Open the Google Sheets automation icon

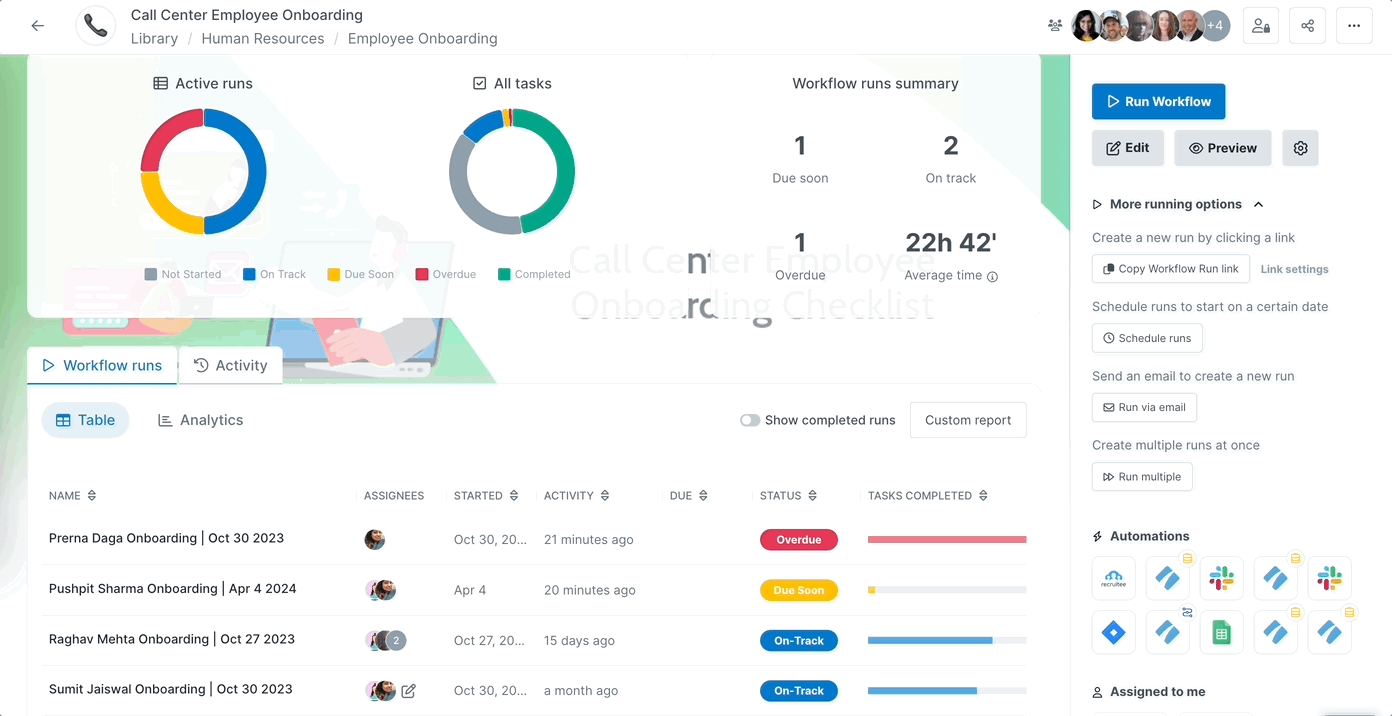coord(1221,632)
